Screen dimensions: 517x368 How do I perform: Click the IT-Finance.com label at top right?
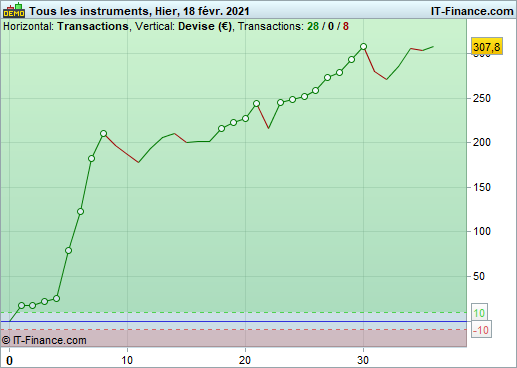coord(472,11)
